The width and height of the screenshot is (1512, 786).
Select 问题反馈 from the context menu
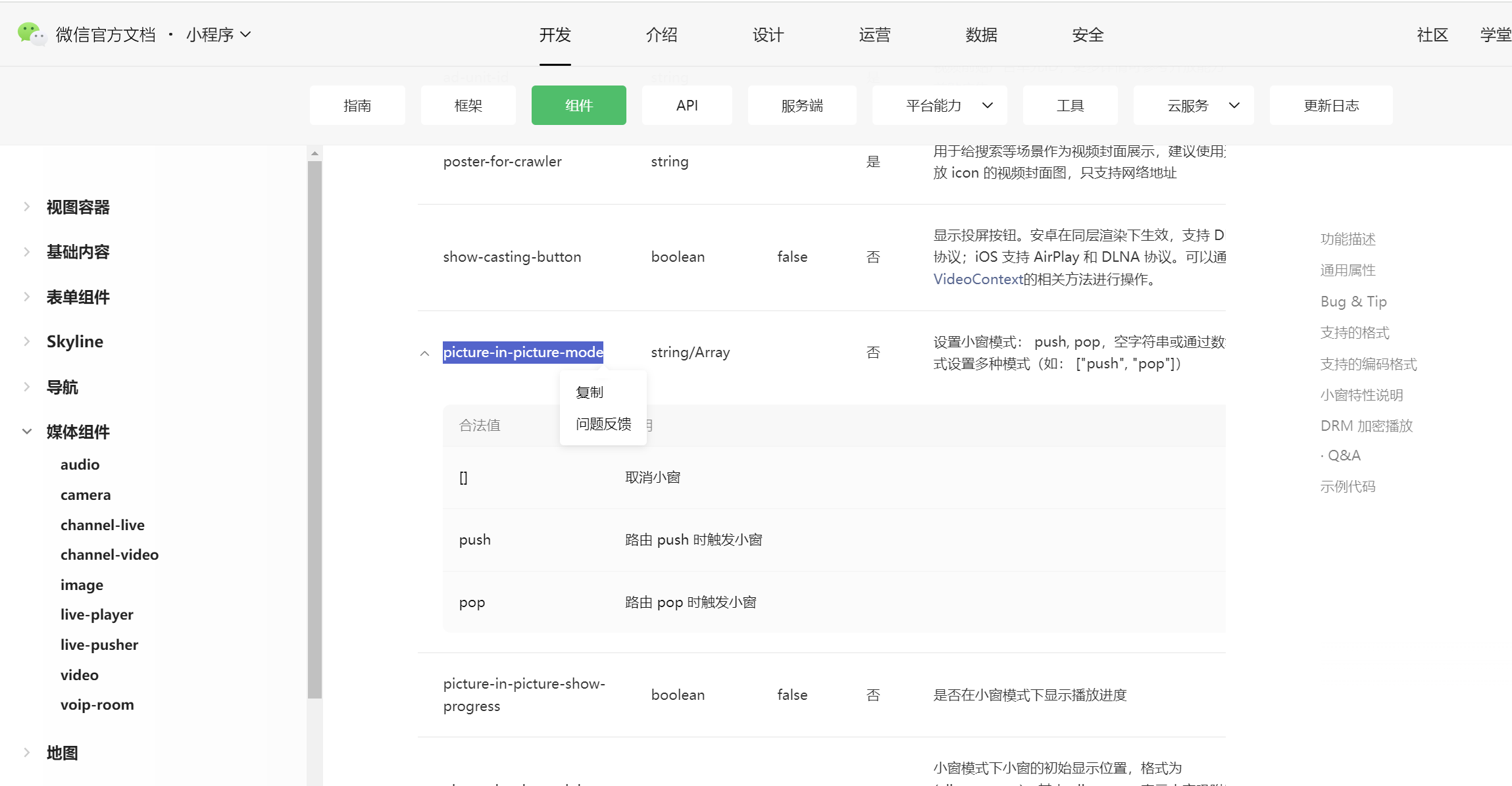click(x=603, y=424)
